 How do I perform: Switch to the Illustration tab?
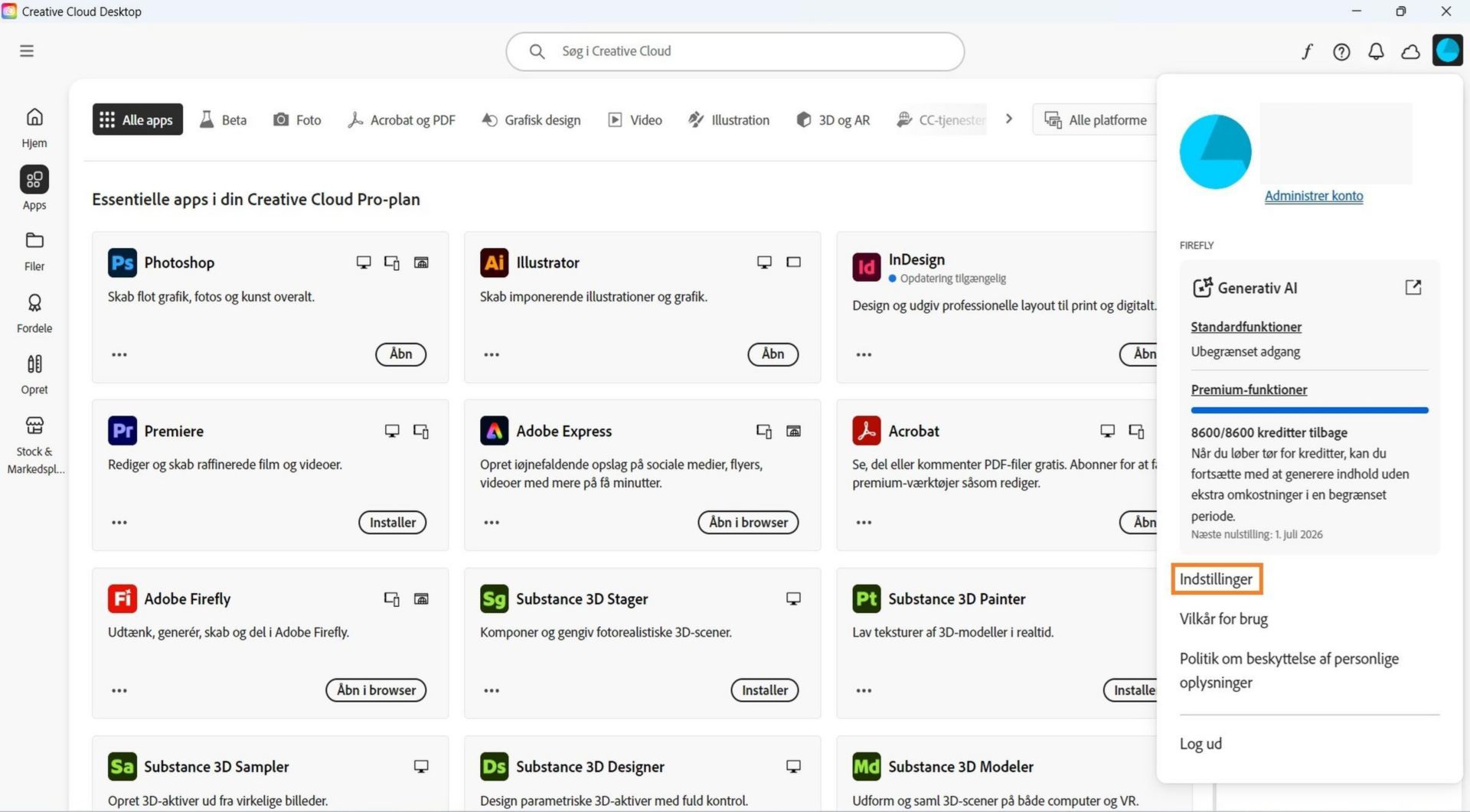(x=728, y=119)
